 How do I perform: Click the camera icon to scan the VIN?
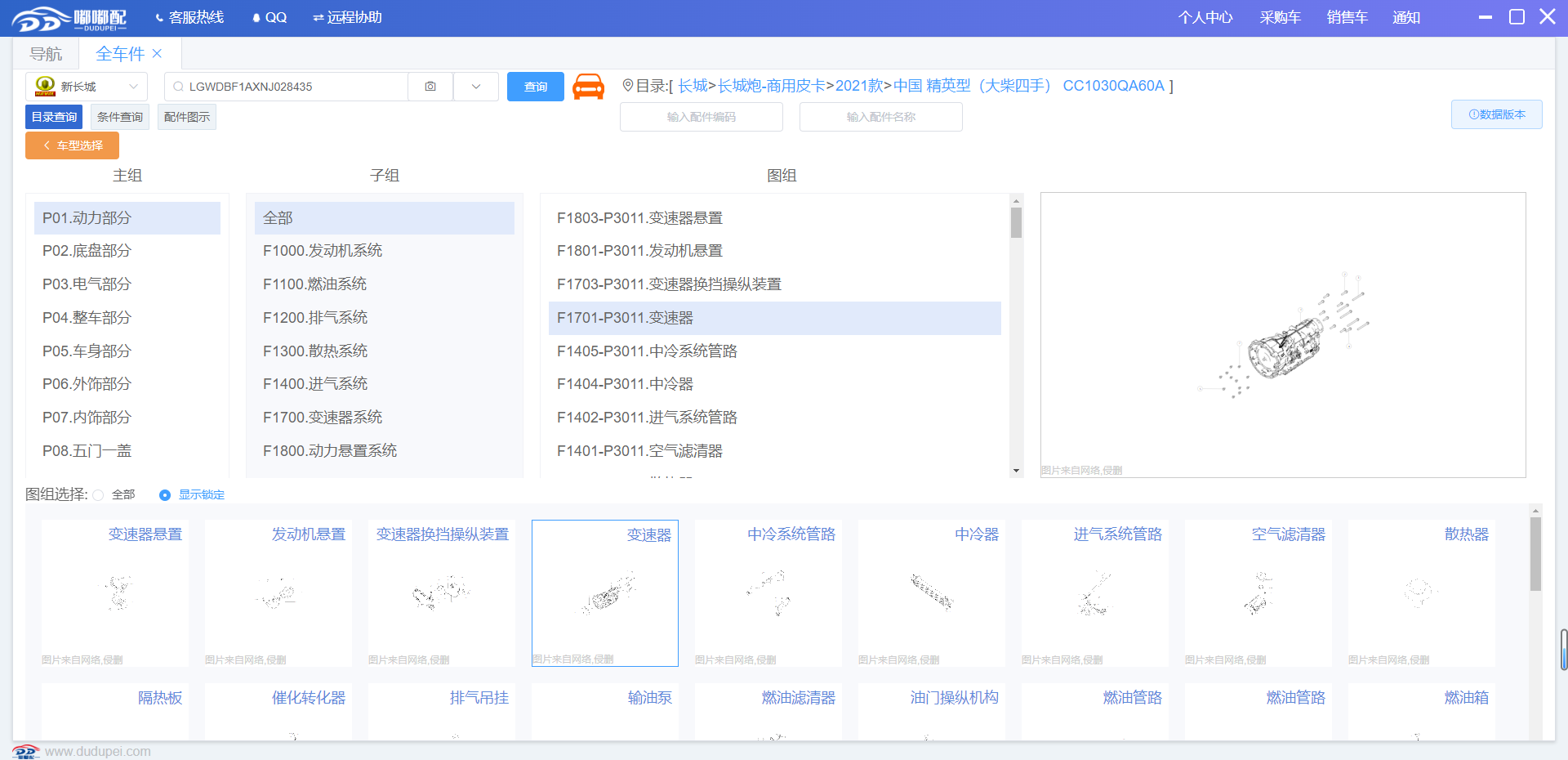(x=430, y=87)
